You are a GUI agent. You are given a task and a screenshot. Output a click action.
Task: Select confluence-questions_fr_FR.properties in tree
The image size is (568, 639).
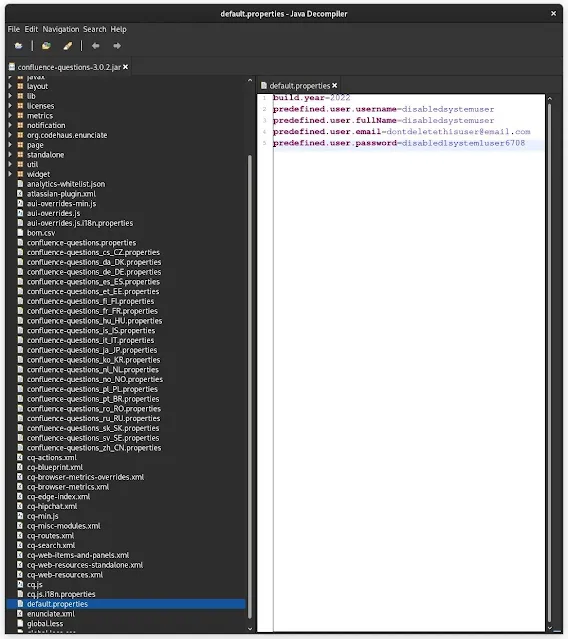point(92,311)
